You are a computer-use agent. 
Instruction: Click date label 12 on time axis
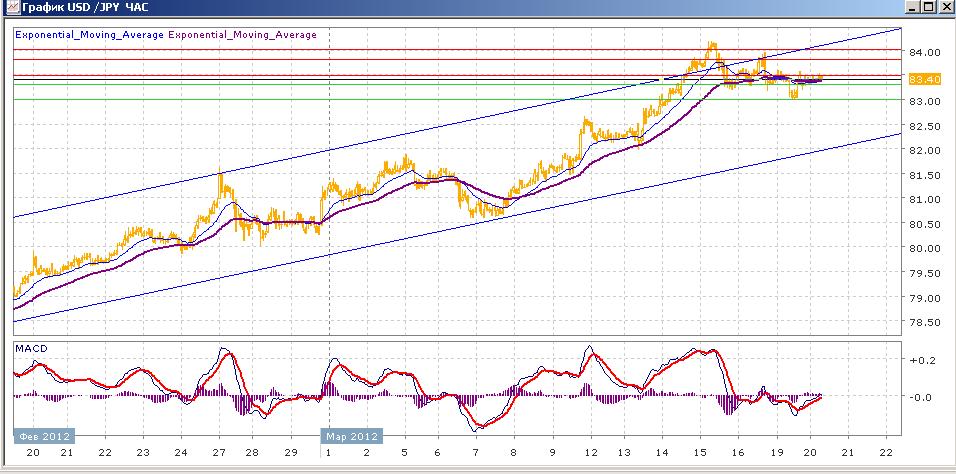590,453
